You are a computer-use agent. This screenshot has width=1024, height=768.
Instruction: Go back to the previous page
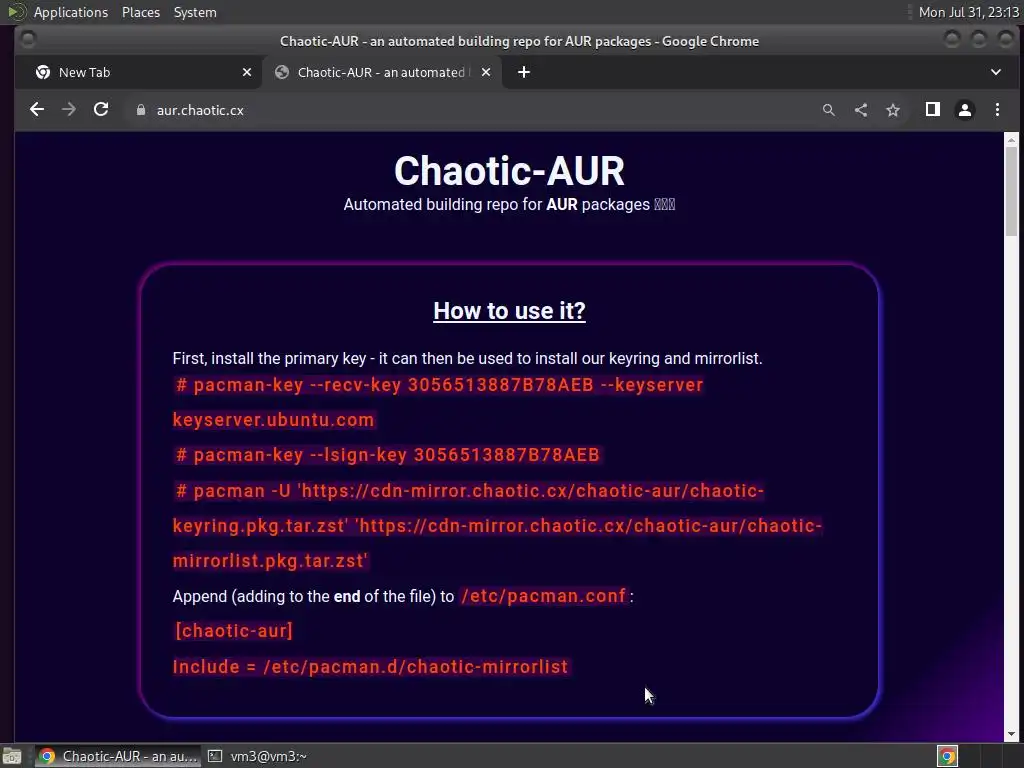[37, 110]
